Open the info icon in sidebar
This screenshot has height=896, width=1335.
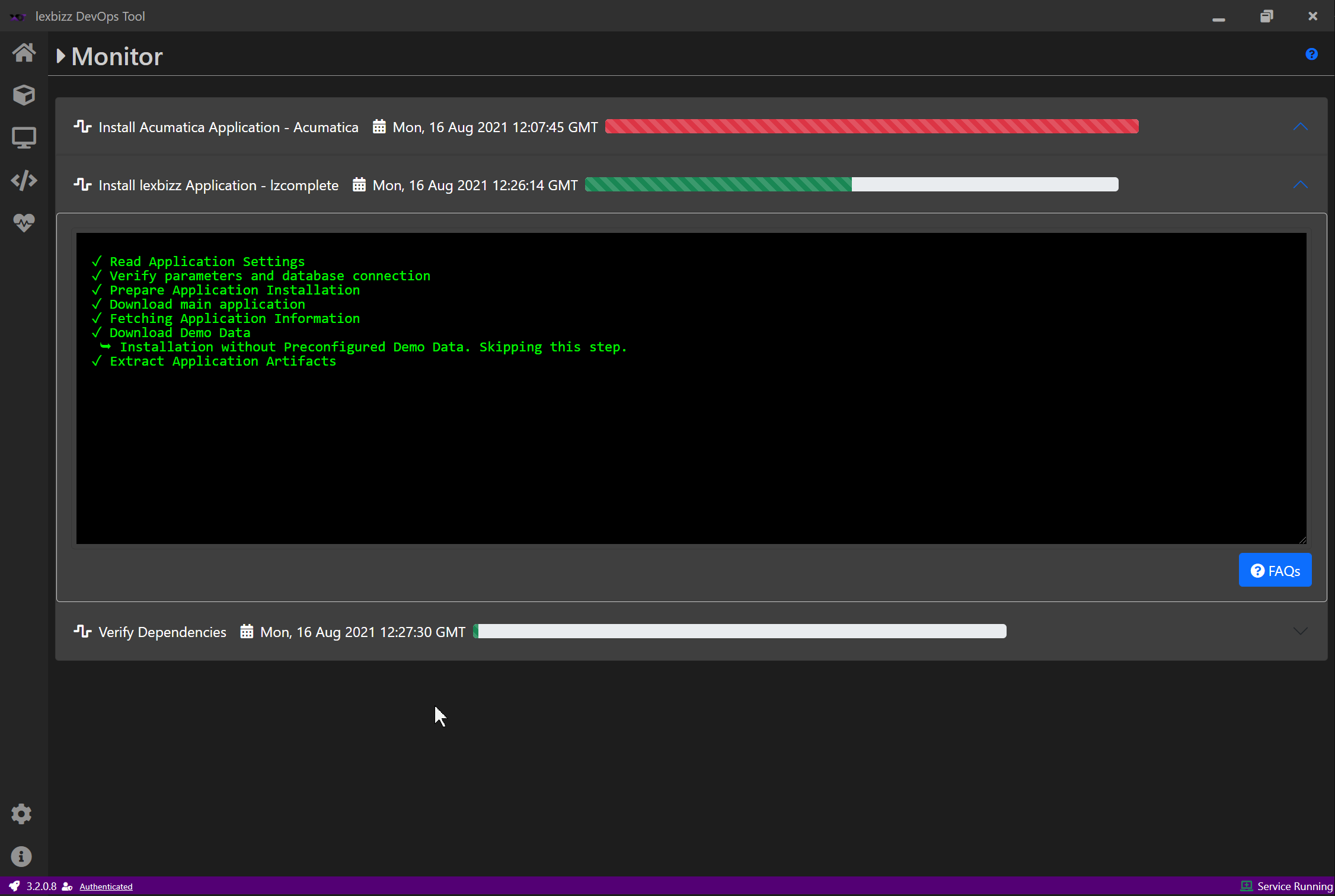click(x=21, y=857)
